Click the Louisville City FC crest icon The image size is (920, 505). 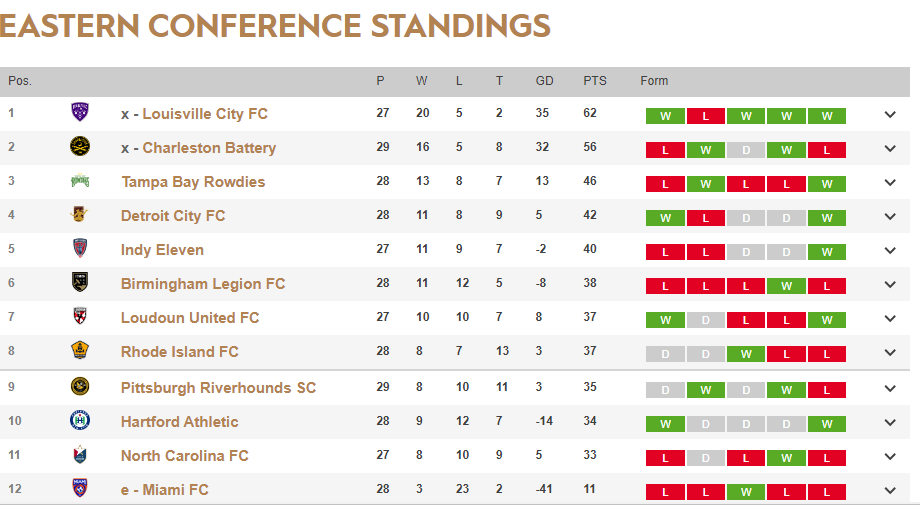point(80,113)
